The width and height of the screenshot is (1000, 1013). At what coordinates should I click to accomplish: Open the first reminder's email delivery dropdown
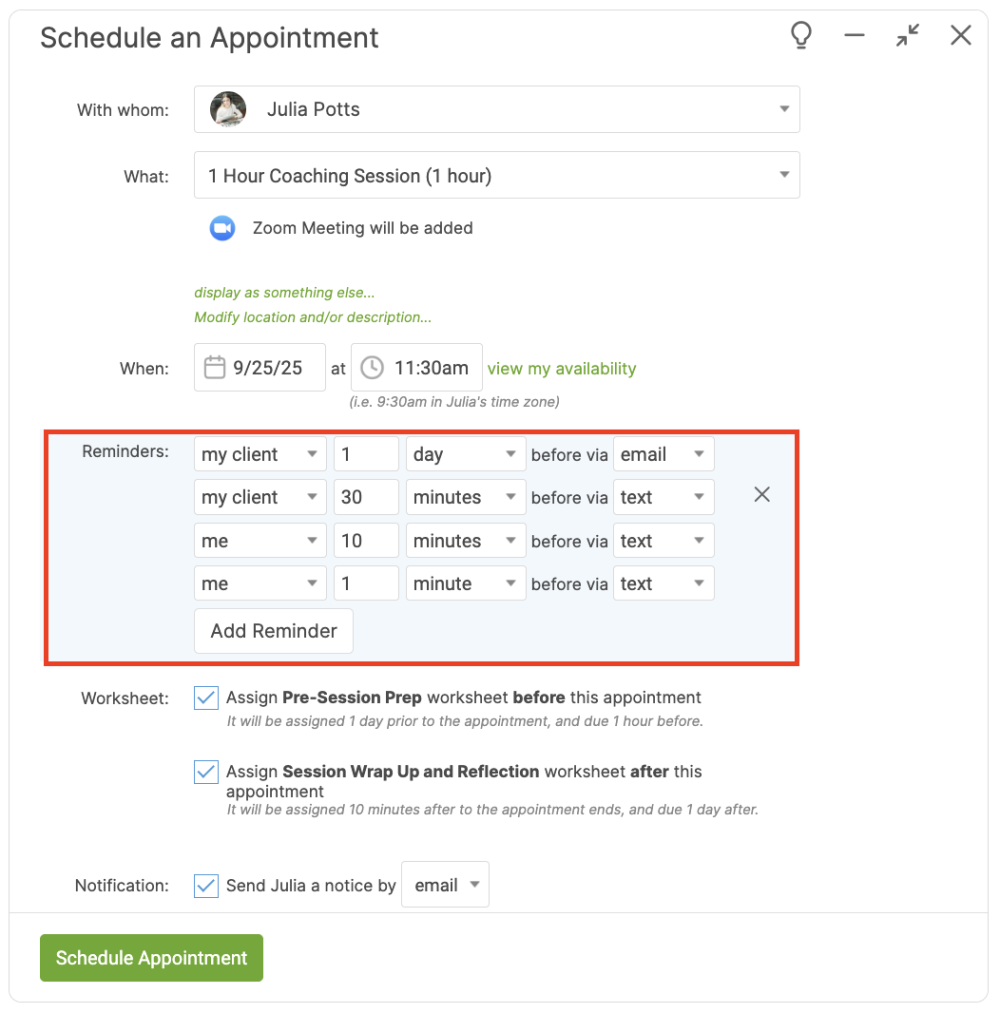tap(663, 454)
